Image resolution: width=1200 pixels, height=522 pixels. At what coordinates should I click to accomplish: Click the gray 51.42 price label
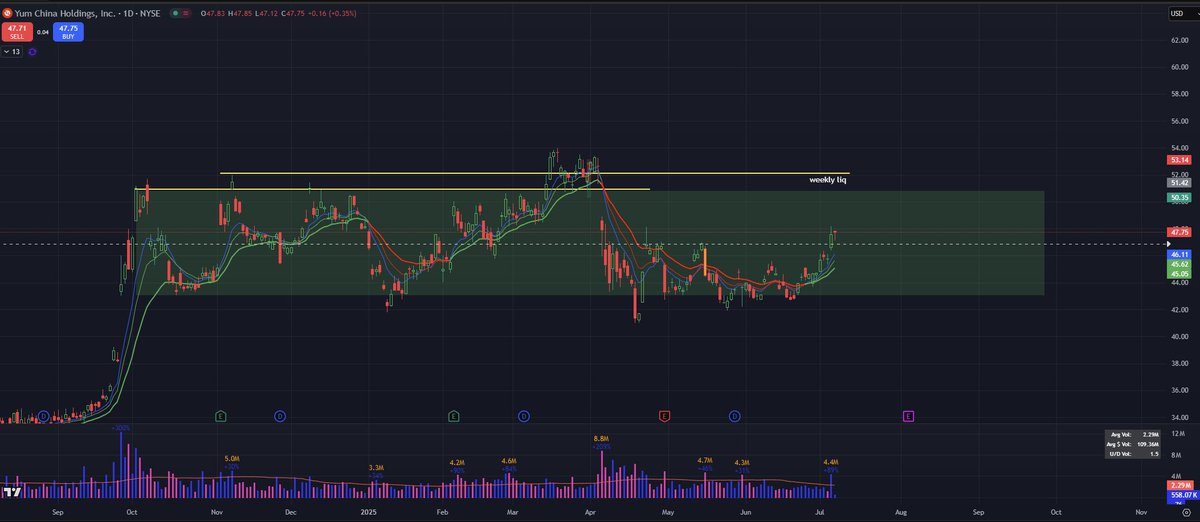tap(1177, 183)
